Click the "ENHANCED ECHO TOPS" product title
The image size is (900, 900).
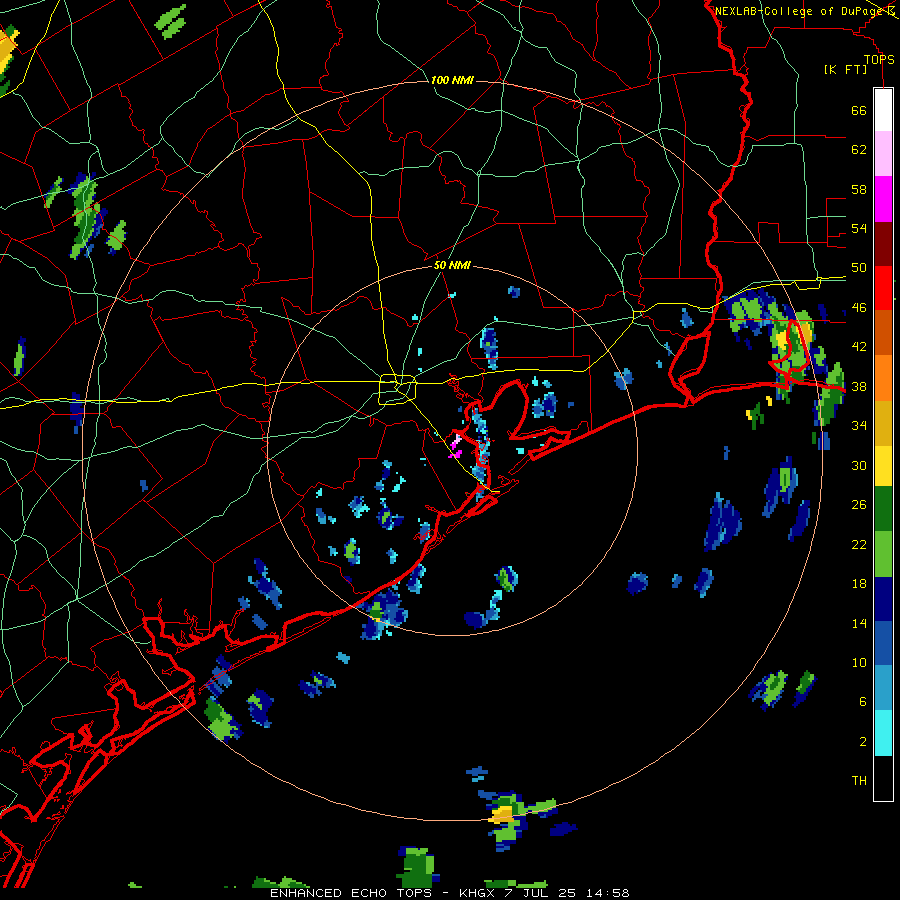point(351,893)
